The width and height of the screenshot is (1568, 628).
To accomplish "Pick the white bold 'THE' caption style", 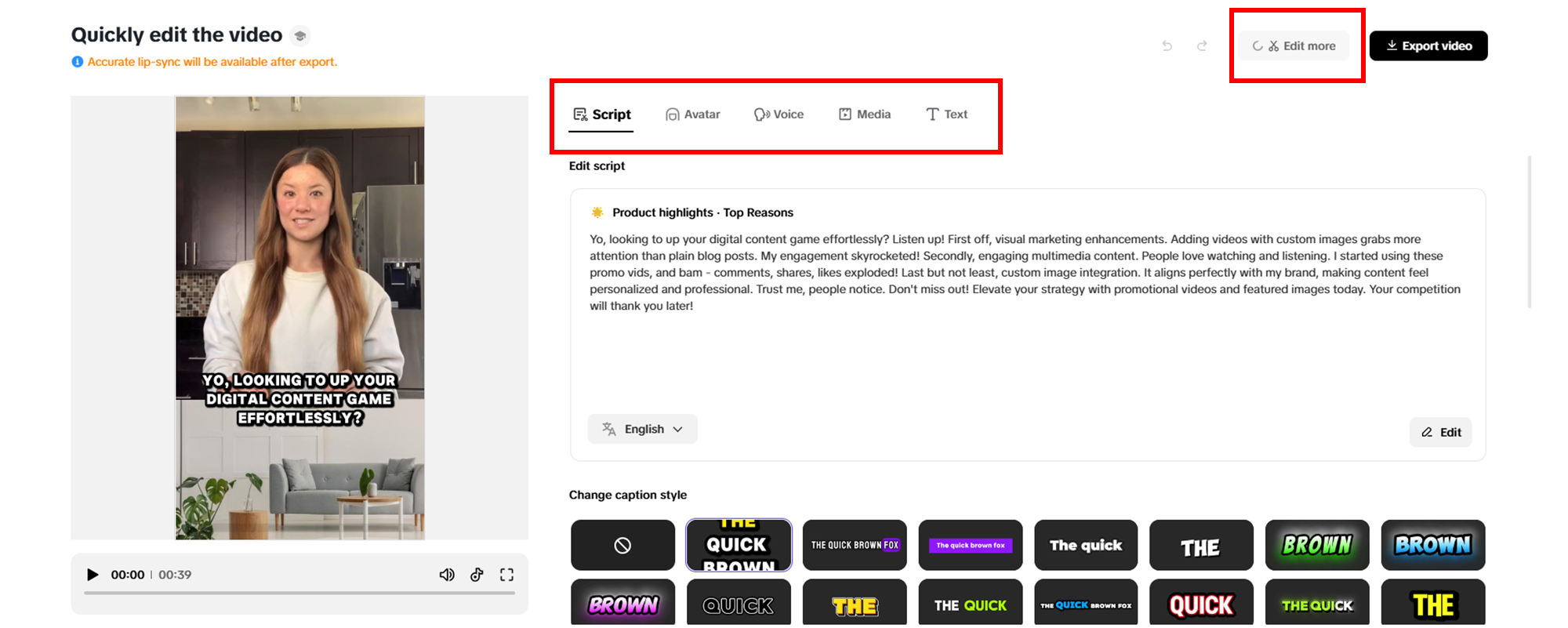I will [1201, 545].
